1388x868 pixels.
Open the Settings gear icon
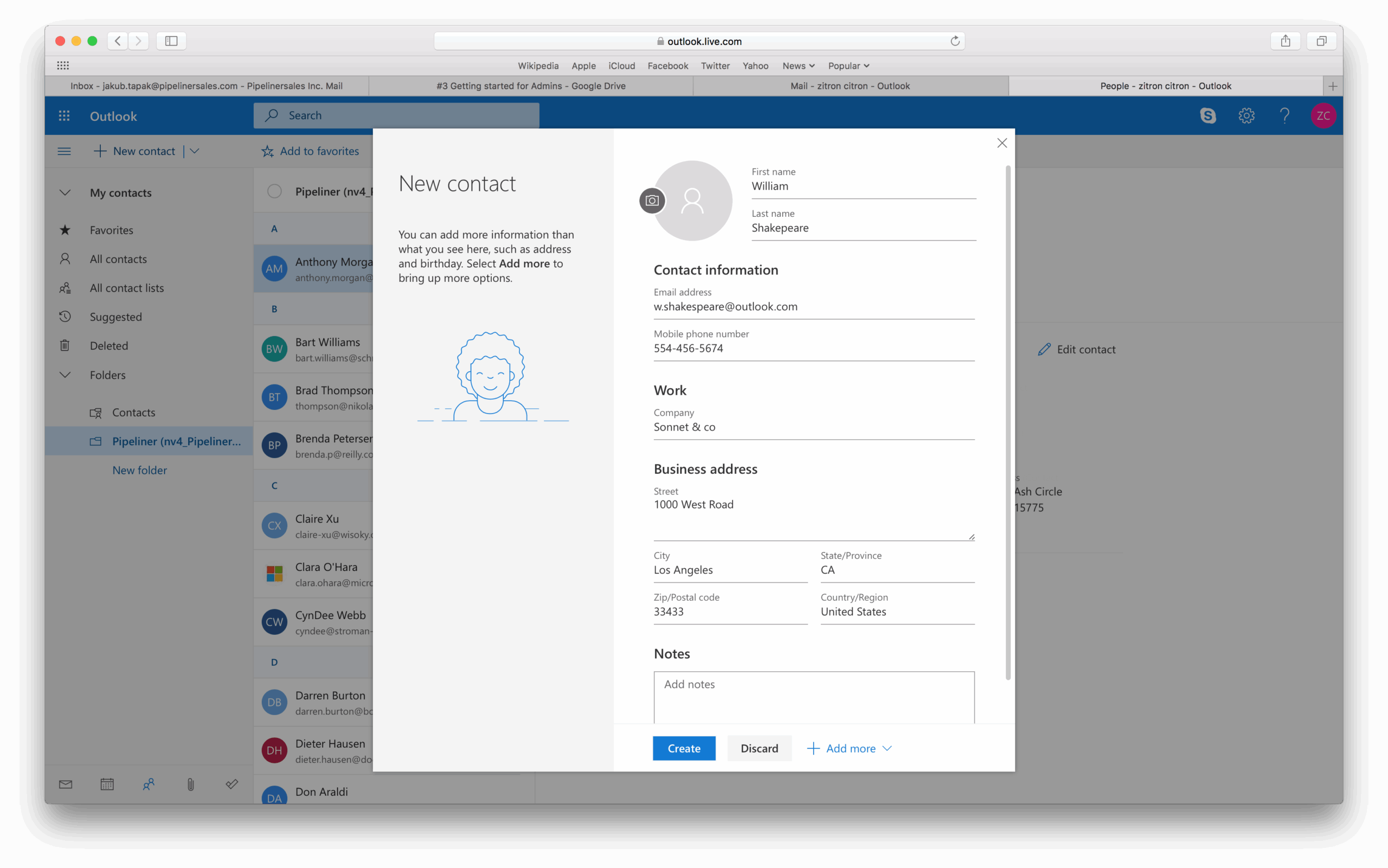[1246, 115]
